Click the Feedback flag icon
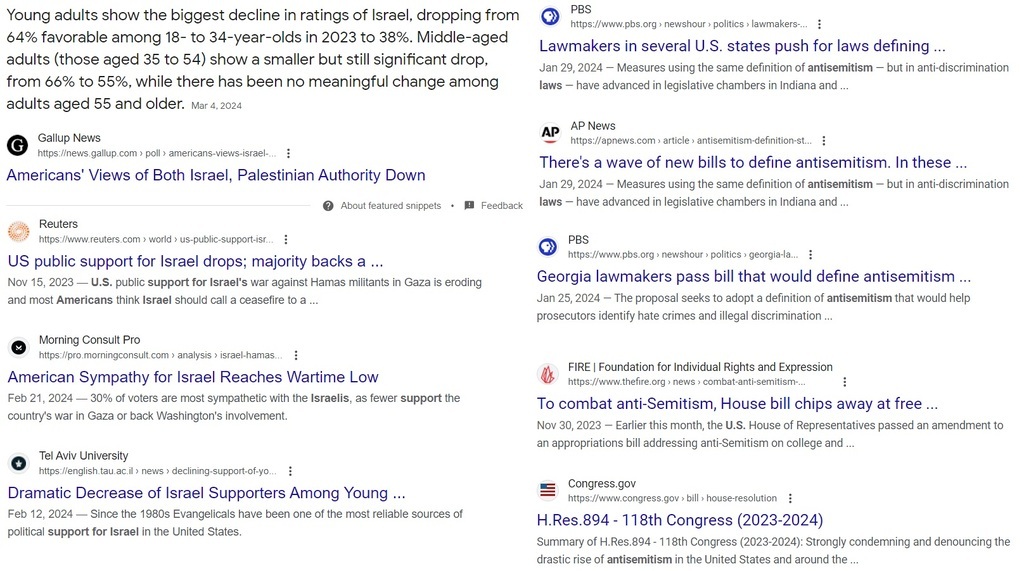1024x571 pixels. [x=469, y=206]
